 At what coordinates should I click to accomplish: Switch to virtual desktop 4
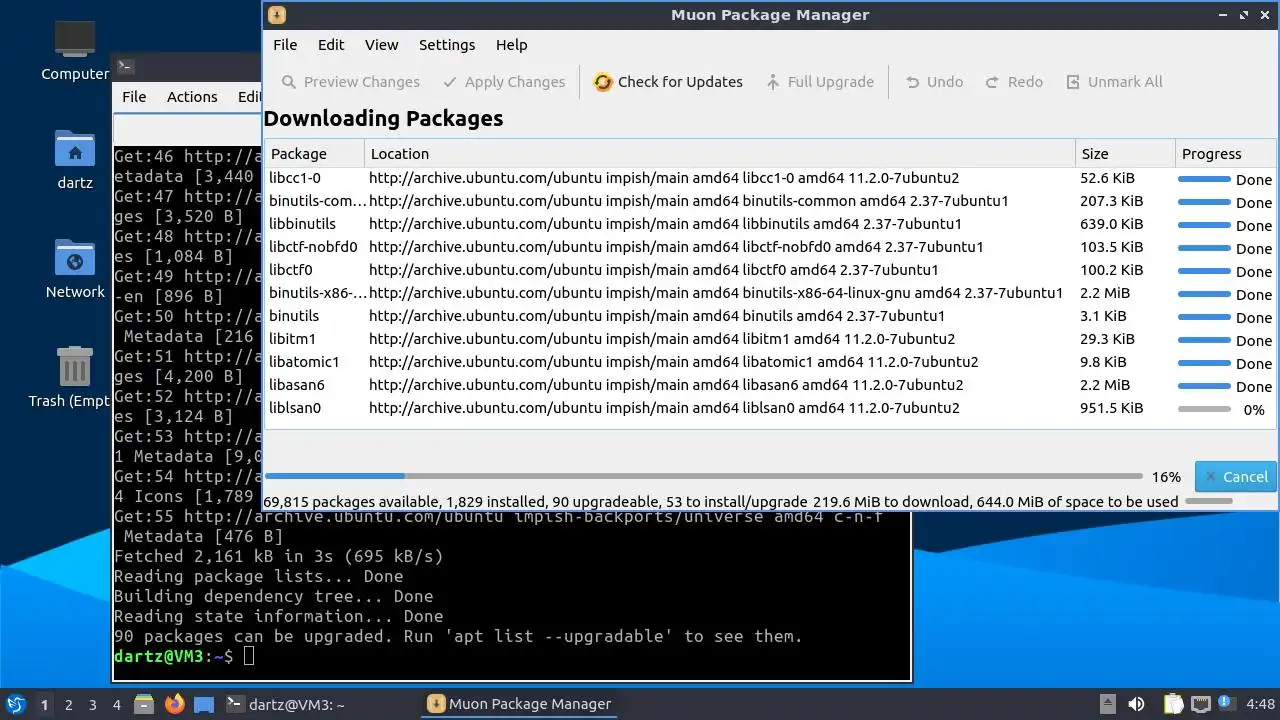click(x=117, y=705)
